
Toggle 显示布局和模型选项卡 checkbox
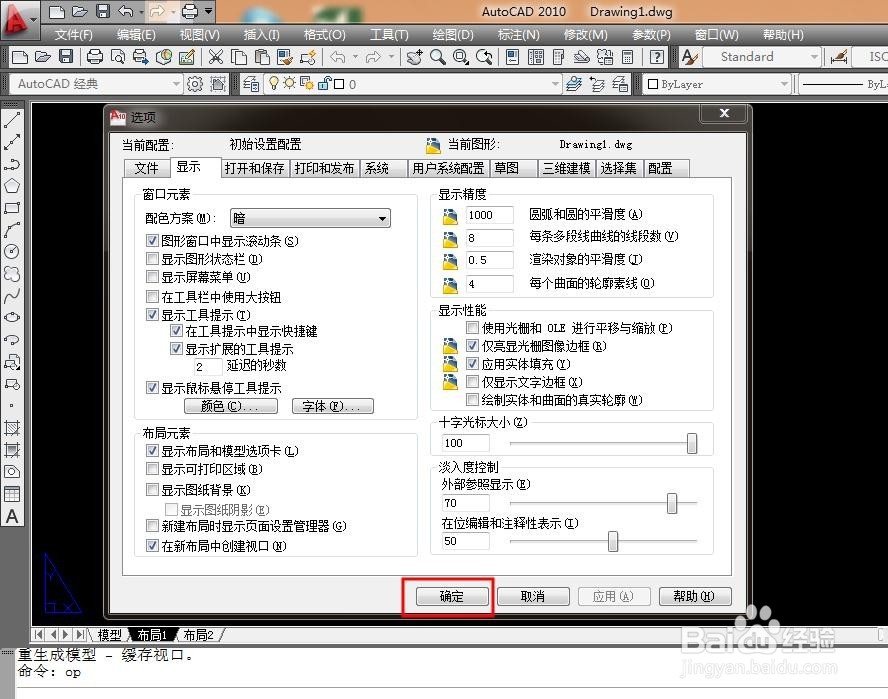(152, 450)
